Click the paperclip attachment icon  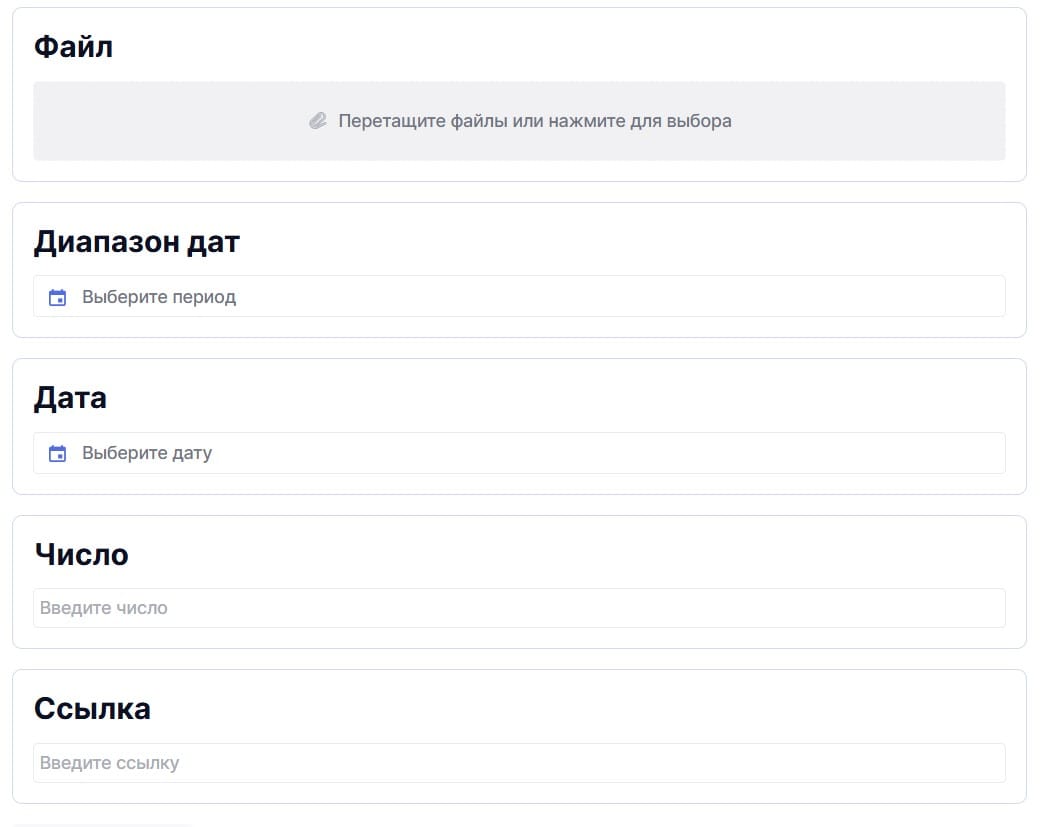[318, 121]
